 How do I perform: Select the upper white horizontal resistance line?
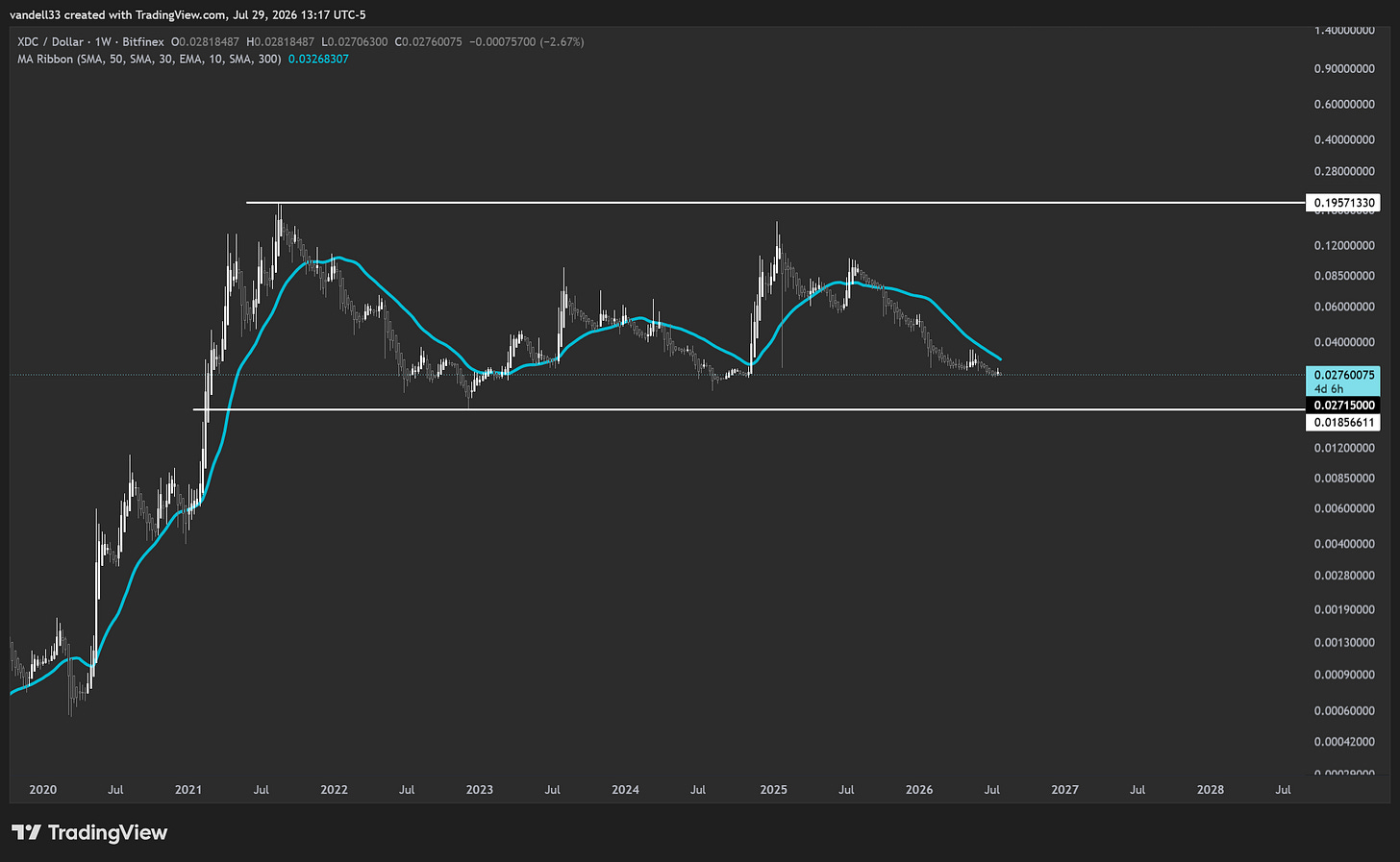[x=775, y=203]
